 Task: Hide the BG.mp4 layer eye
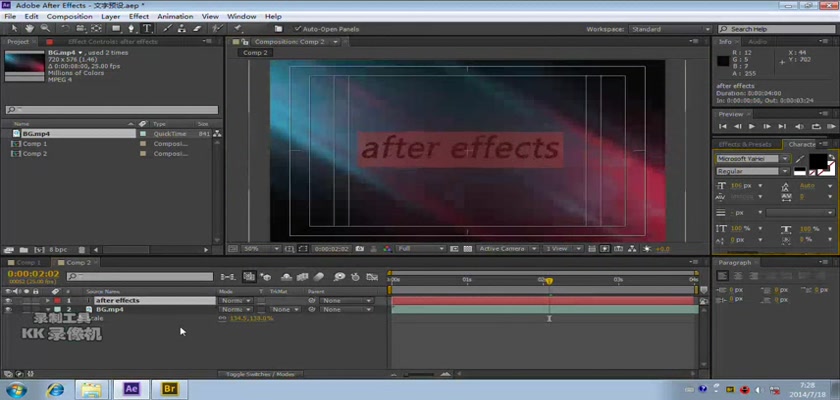click(x=8, y=310)
